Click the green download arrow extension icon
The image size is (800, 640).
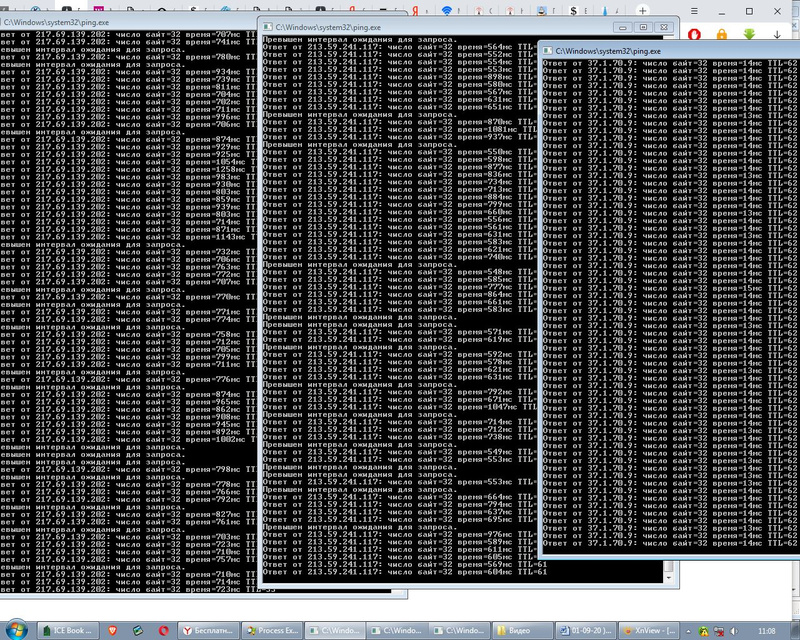[749, 34]
